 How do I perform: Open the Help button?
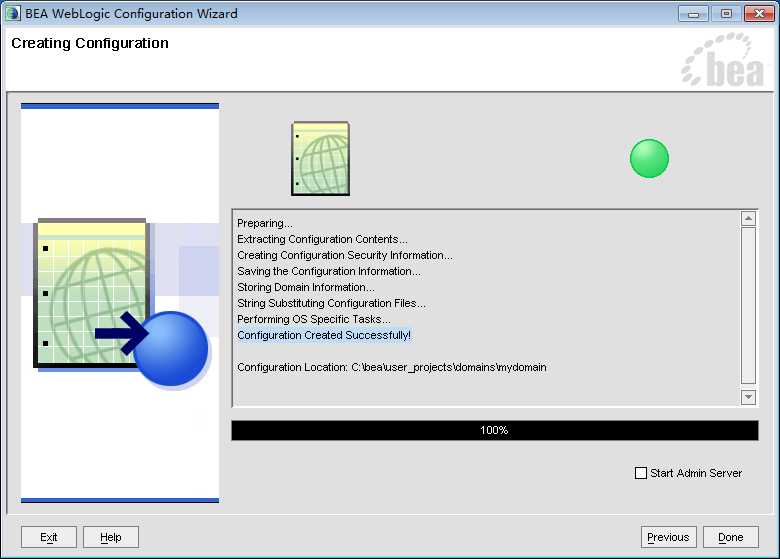click(x=110, y=537)
